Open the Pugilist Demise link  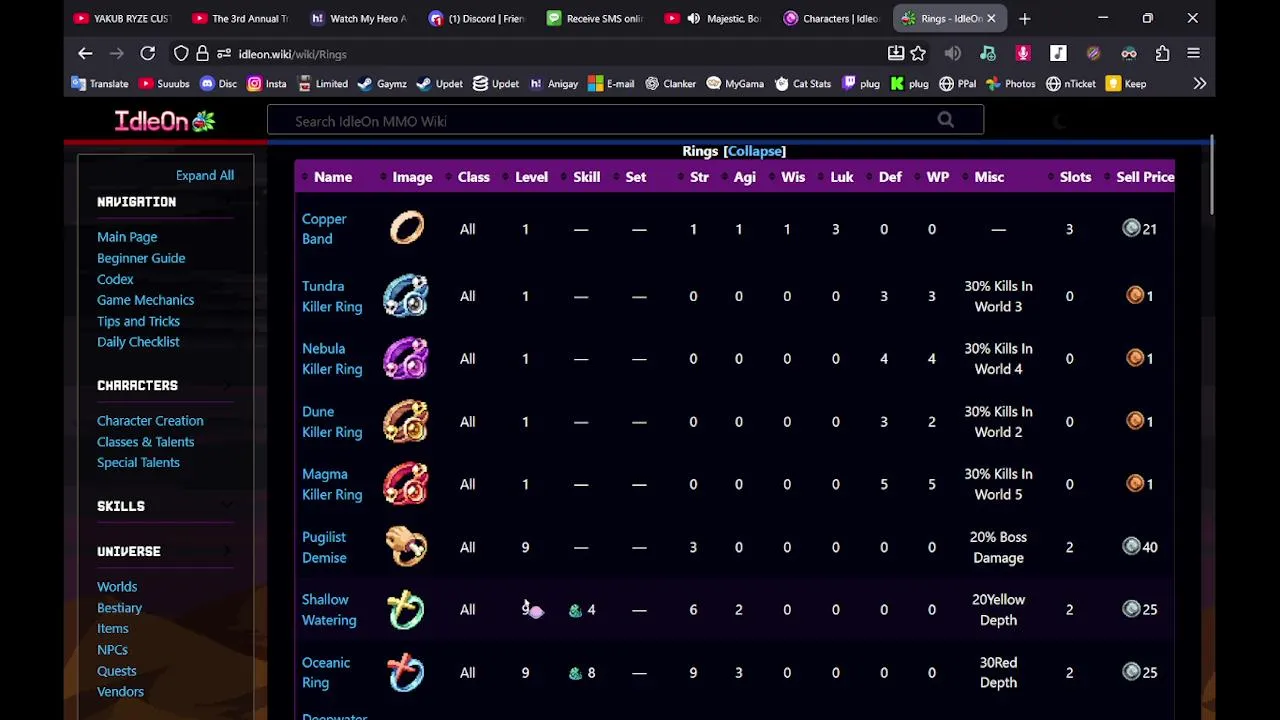point(324,547)
